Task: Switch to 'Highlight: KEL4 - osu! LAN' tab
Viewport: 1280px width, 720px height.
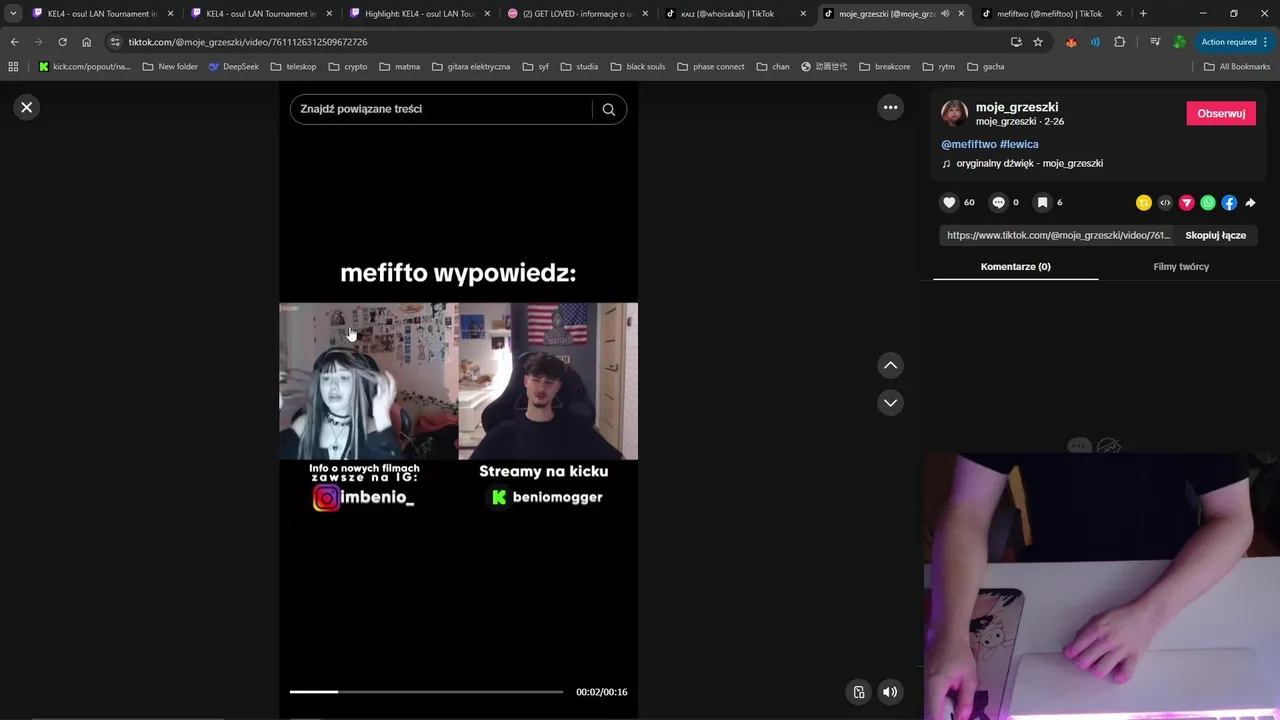Action: [418, 14]
